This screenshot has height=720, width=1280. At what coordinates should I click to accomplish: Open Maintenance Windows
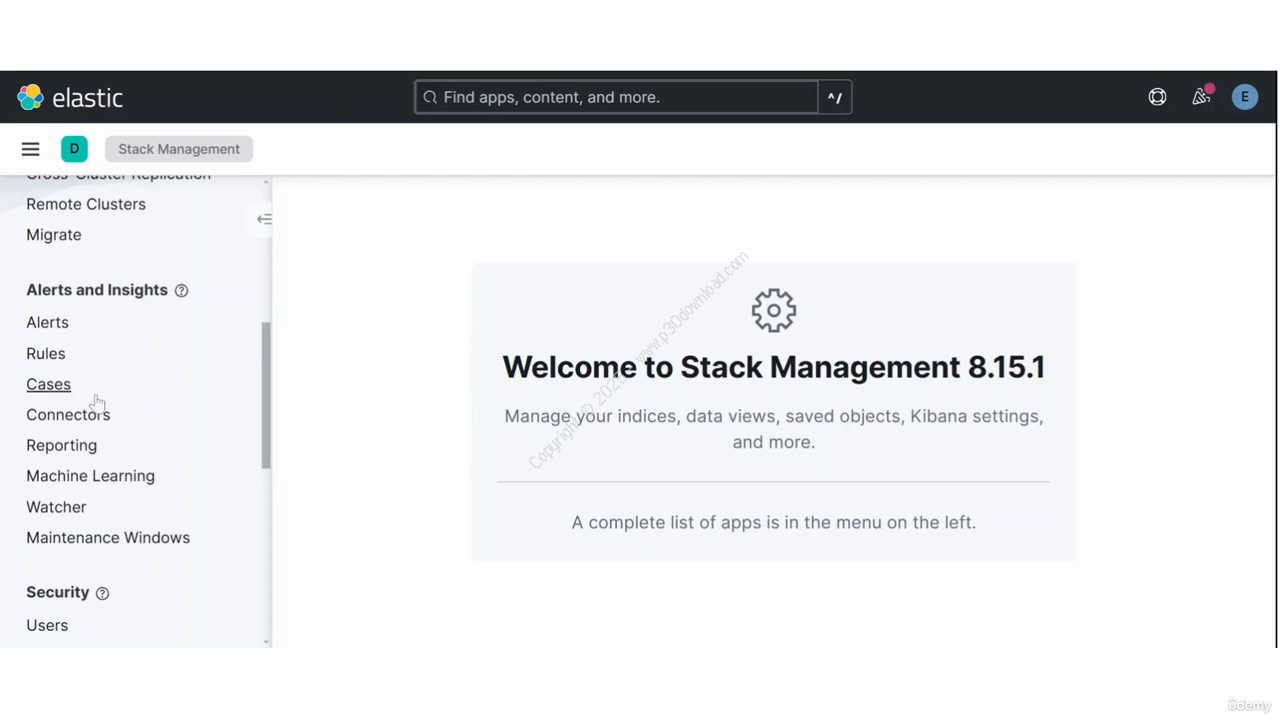[x=108, y=538]
